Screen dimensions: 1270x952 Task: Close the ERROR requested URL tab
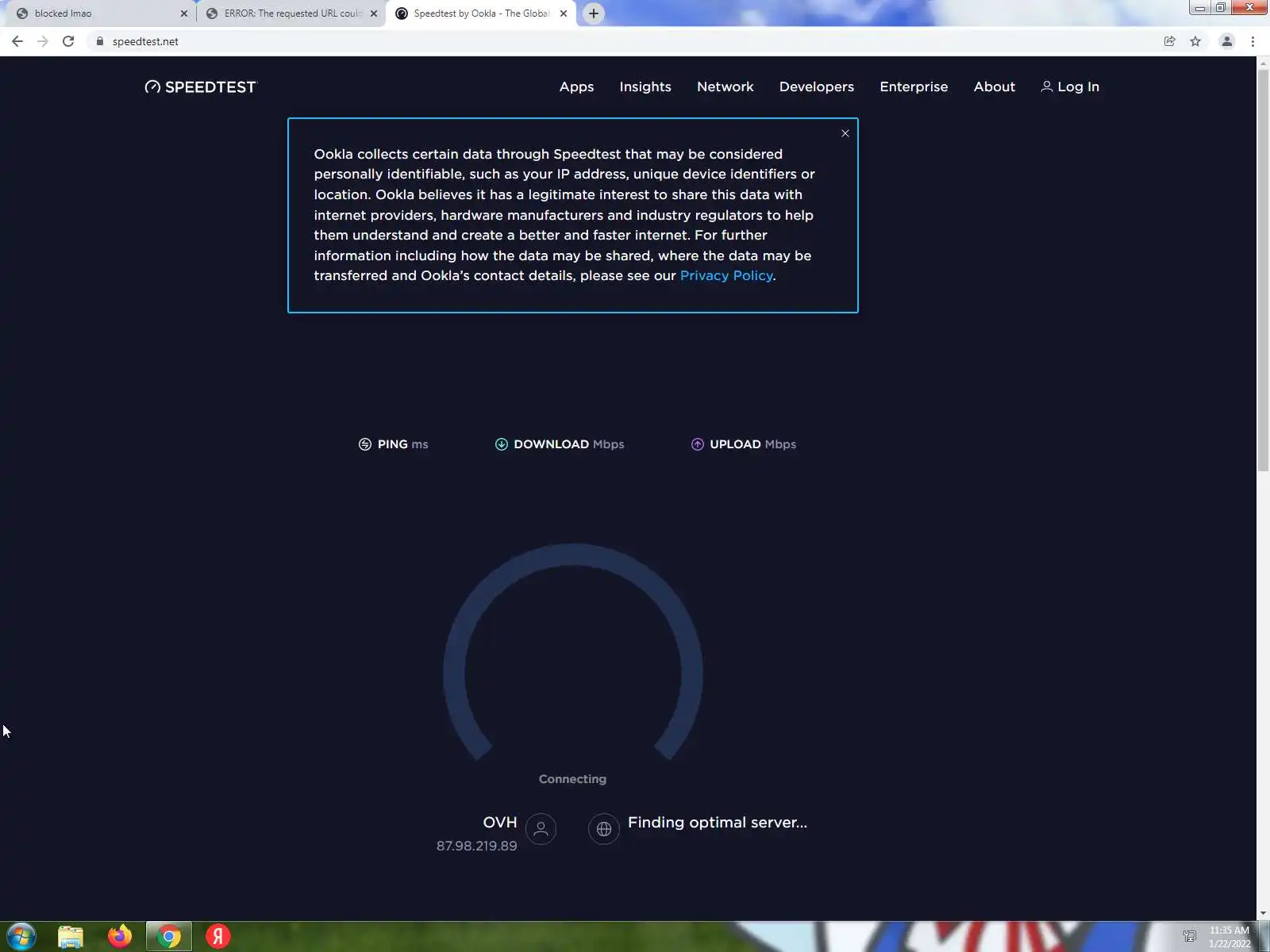pos(374,13)
